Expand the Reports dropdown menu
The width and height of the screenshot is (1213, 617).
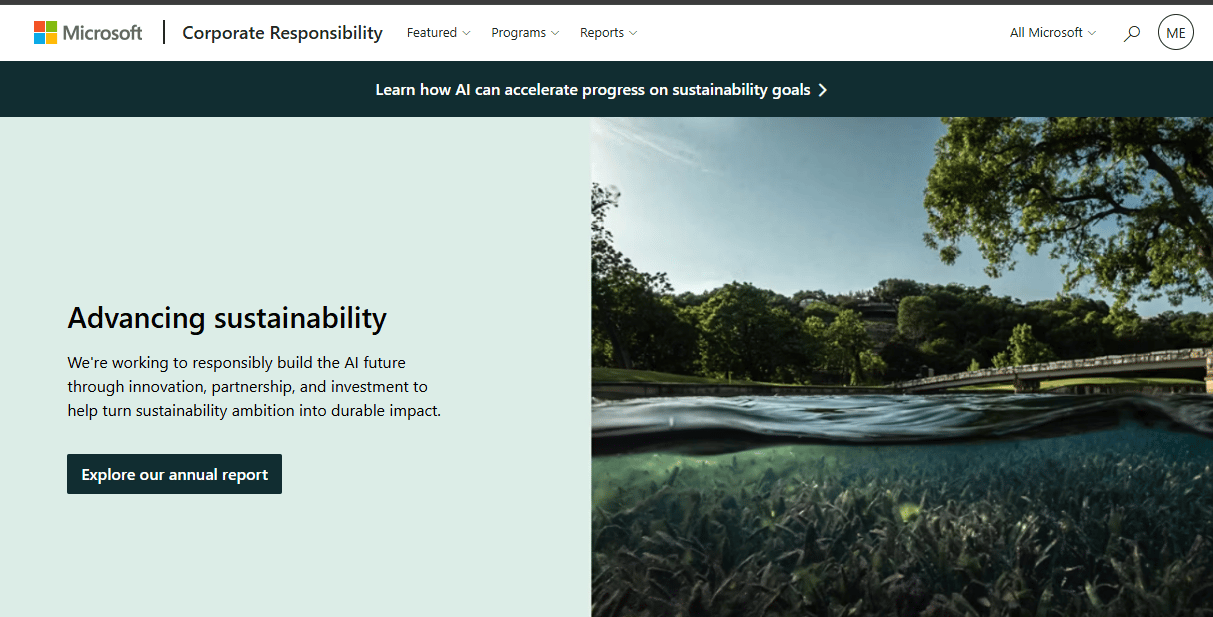(x=608, y=33)
